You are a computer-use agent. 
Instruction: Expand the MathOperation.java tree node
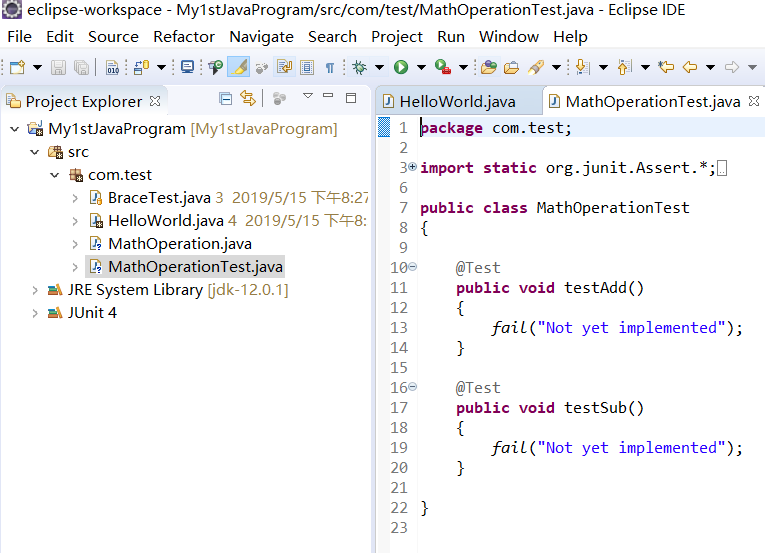[75, 244]
